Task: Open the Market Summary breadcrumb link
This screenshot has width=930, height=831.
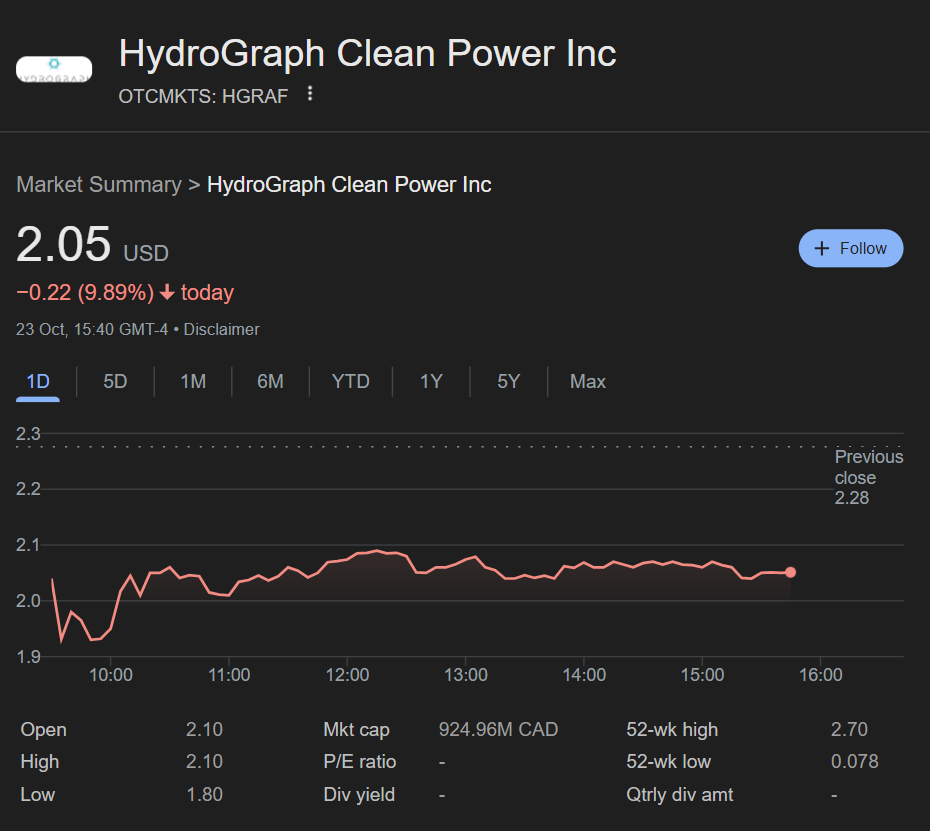Action: tap(99, 184)
